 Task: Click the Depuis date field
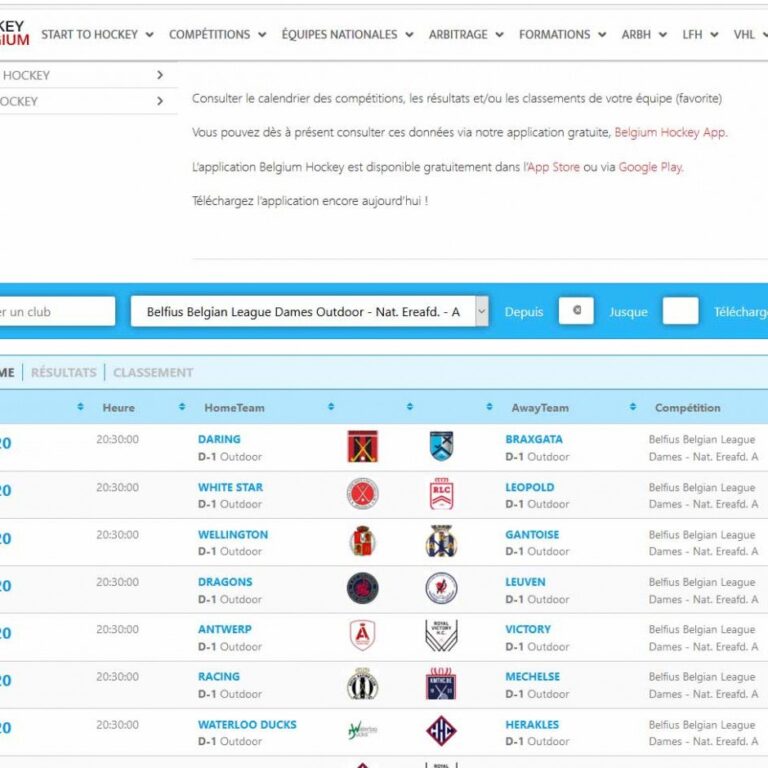(576, 311)
